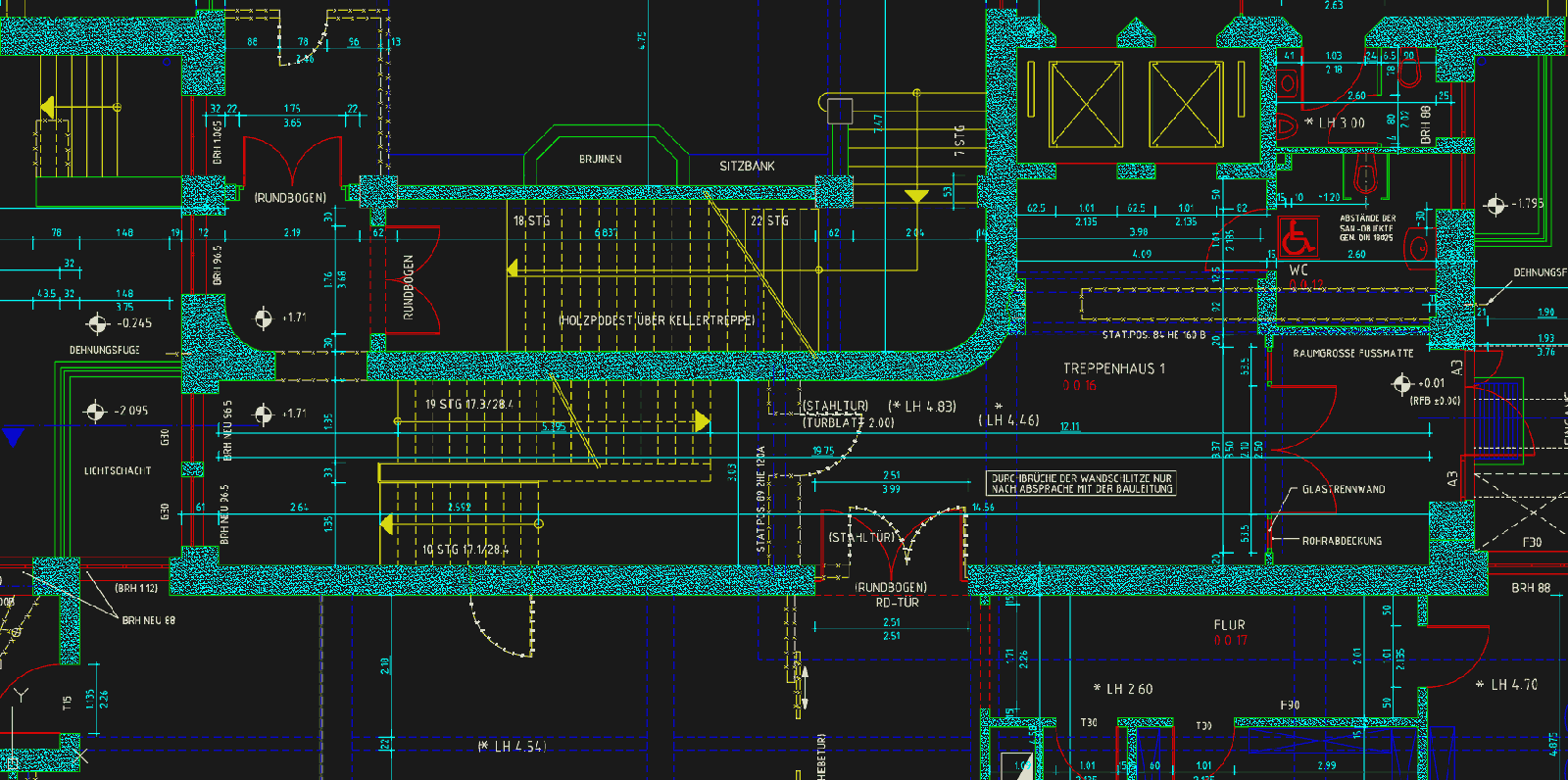
Task: Click the yellow arrow on the 19 STG stair
Action: pyautogui.click(x=702, y=421)
